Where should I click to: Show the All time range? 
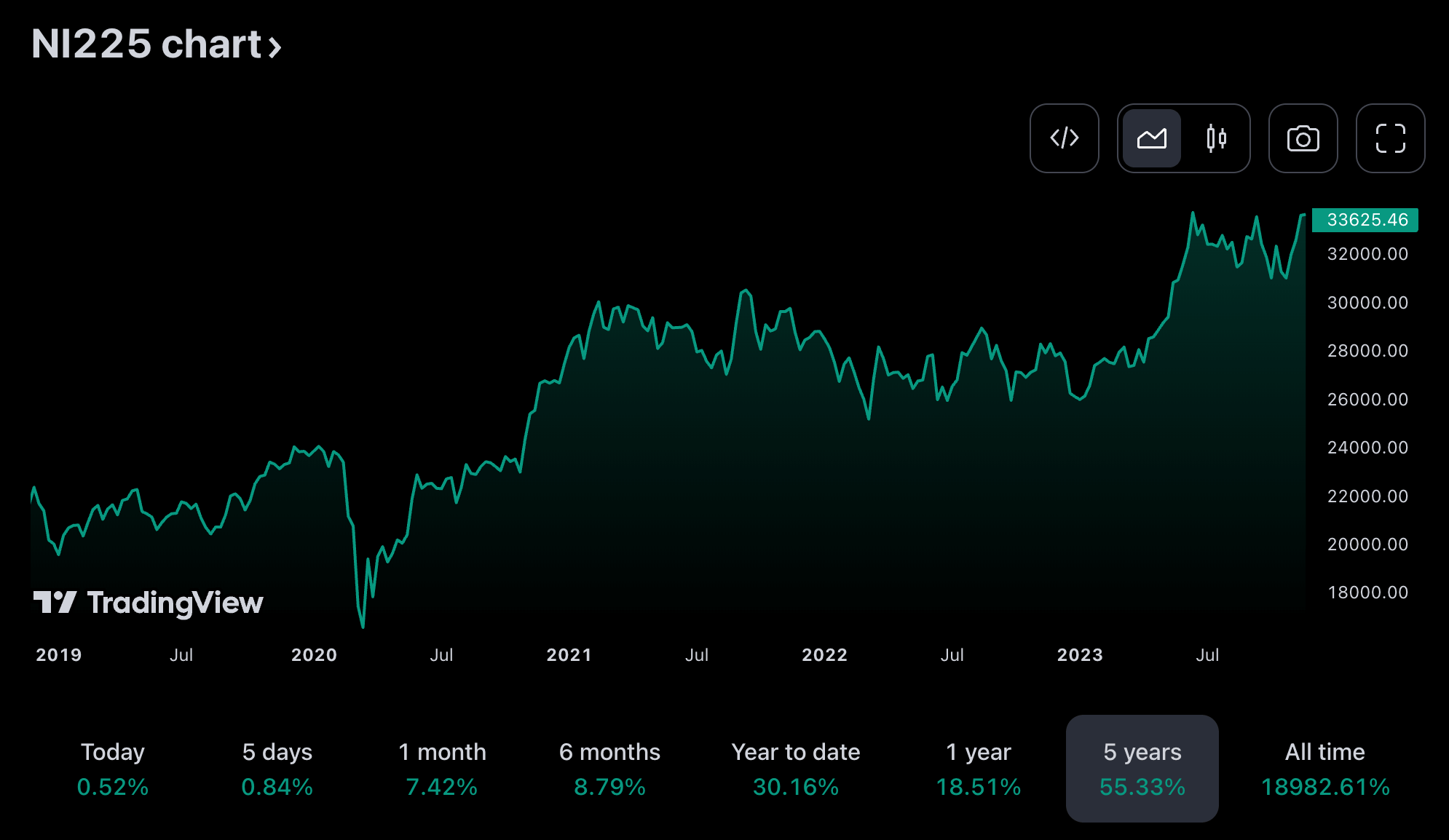[1324, 769]
